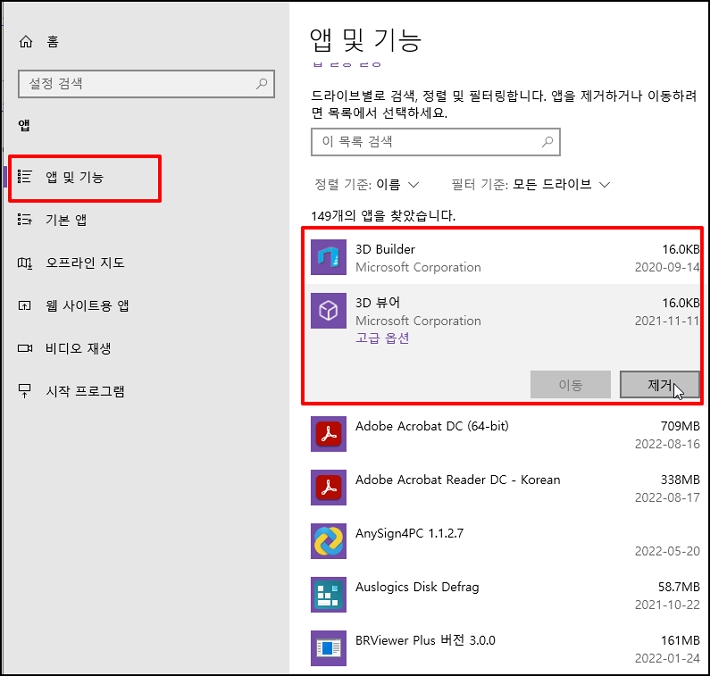
Task: Click 2022-05-20 date of AnySign4PC
Action: click(667, 551)
